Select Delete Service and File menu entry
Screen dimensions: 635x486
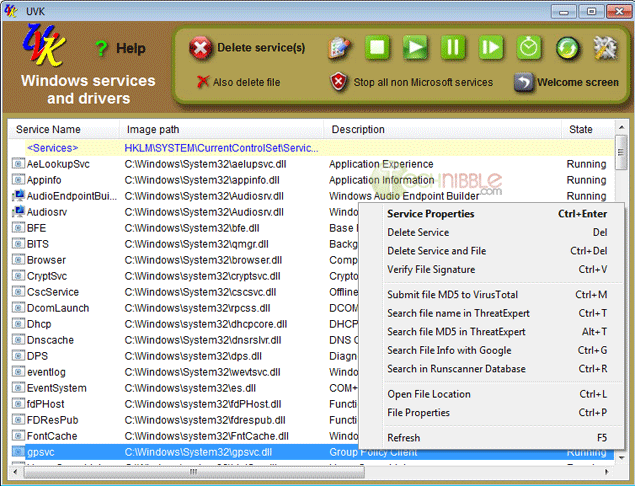point(497,251)
